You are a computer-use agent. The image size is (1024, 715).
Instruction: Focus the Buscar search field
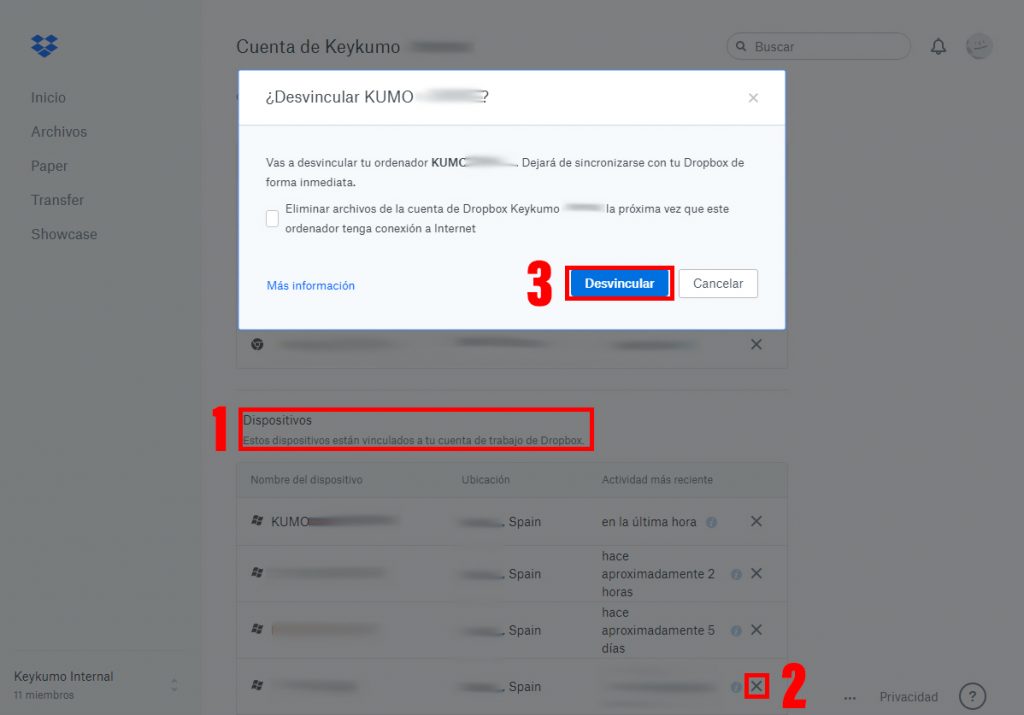[818, 46]
